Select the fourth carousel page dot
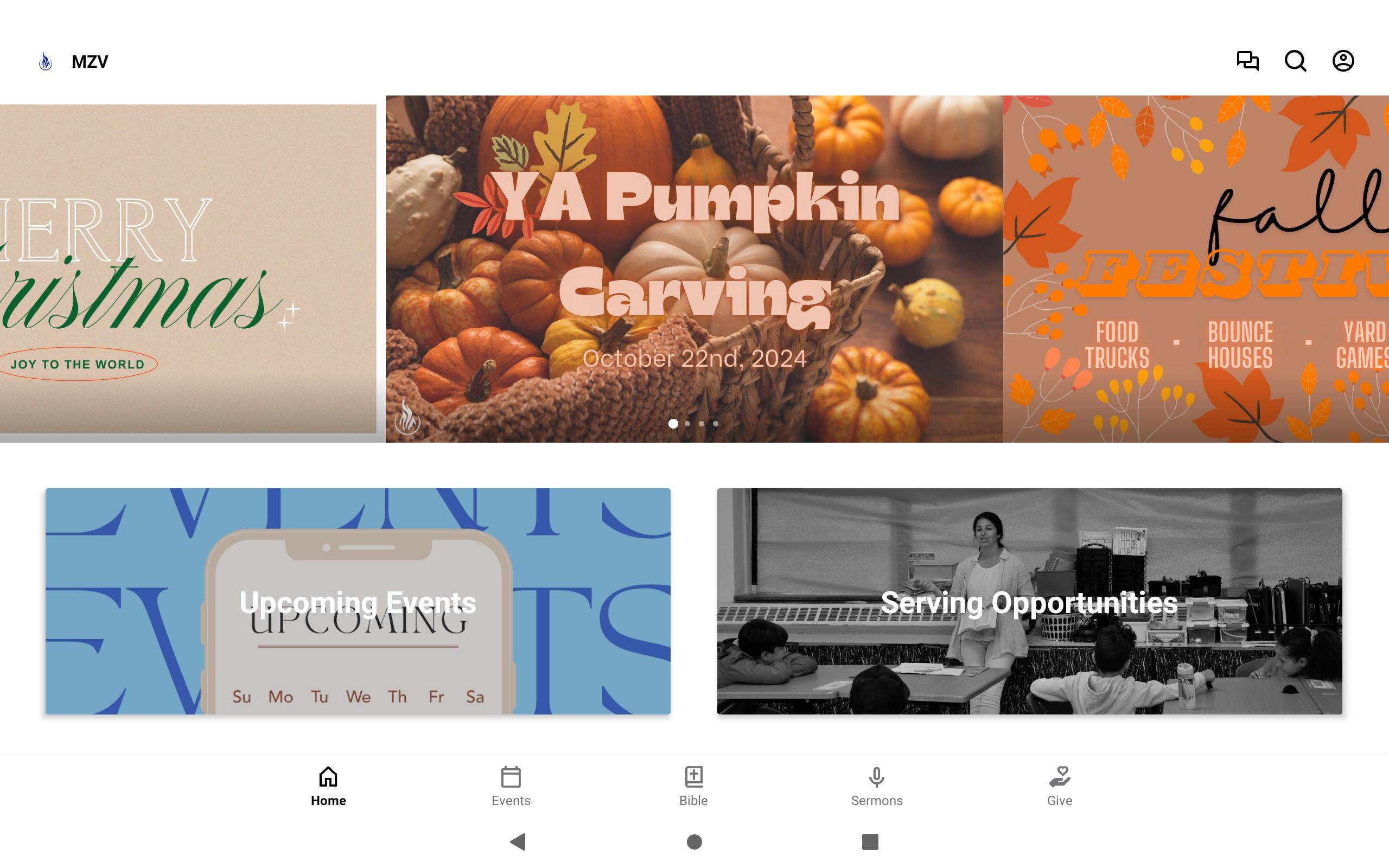1389x868 pixels. 716,424
